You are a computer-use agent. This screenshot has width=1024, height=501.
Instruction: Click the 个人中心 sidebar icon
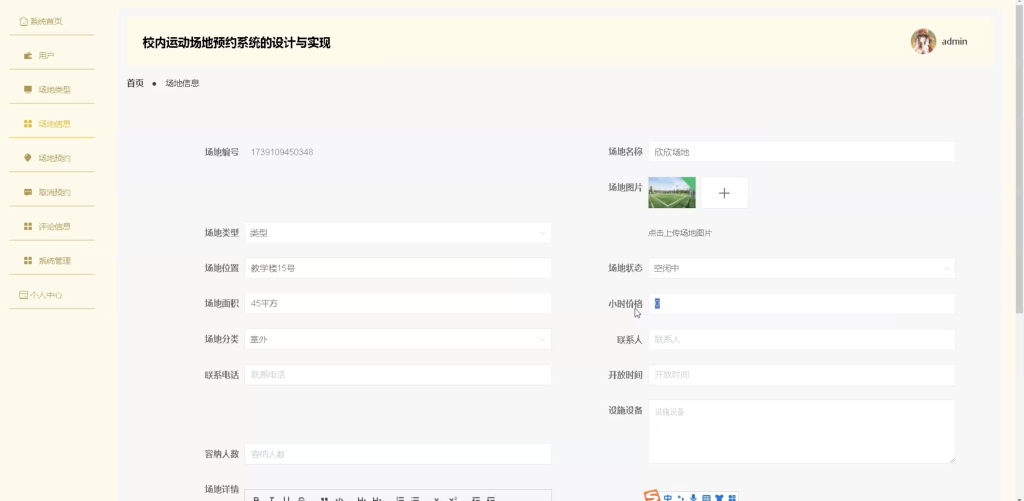[24, 295]
